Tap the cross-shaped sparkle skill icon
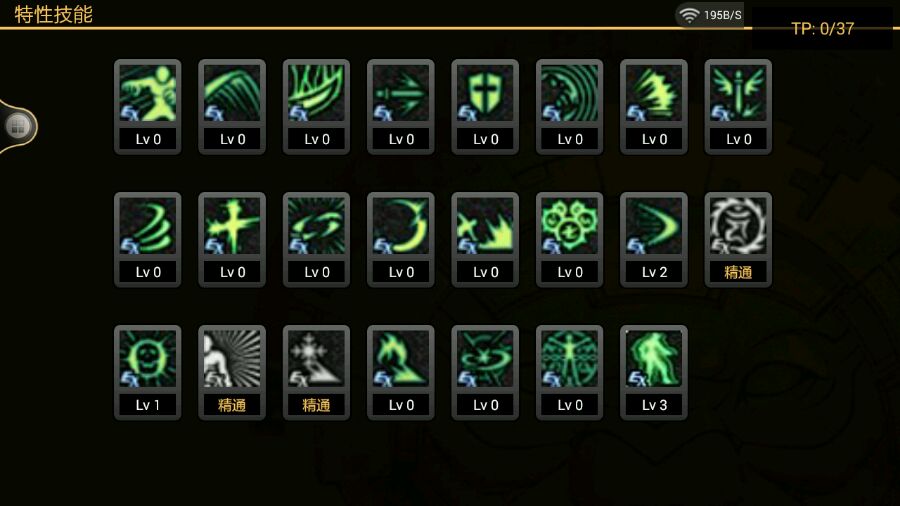 coord(232,240)
